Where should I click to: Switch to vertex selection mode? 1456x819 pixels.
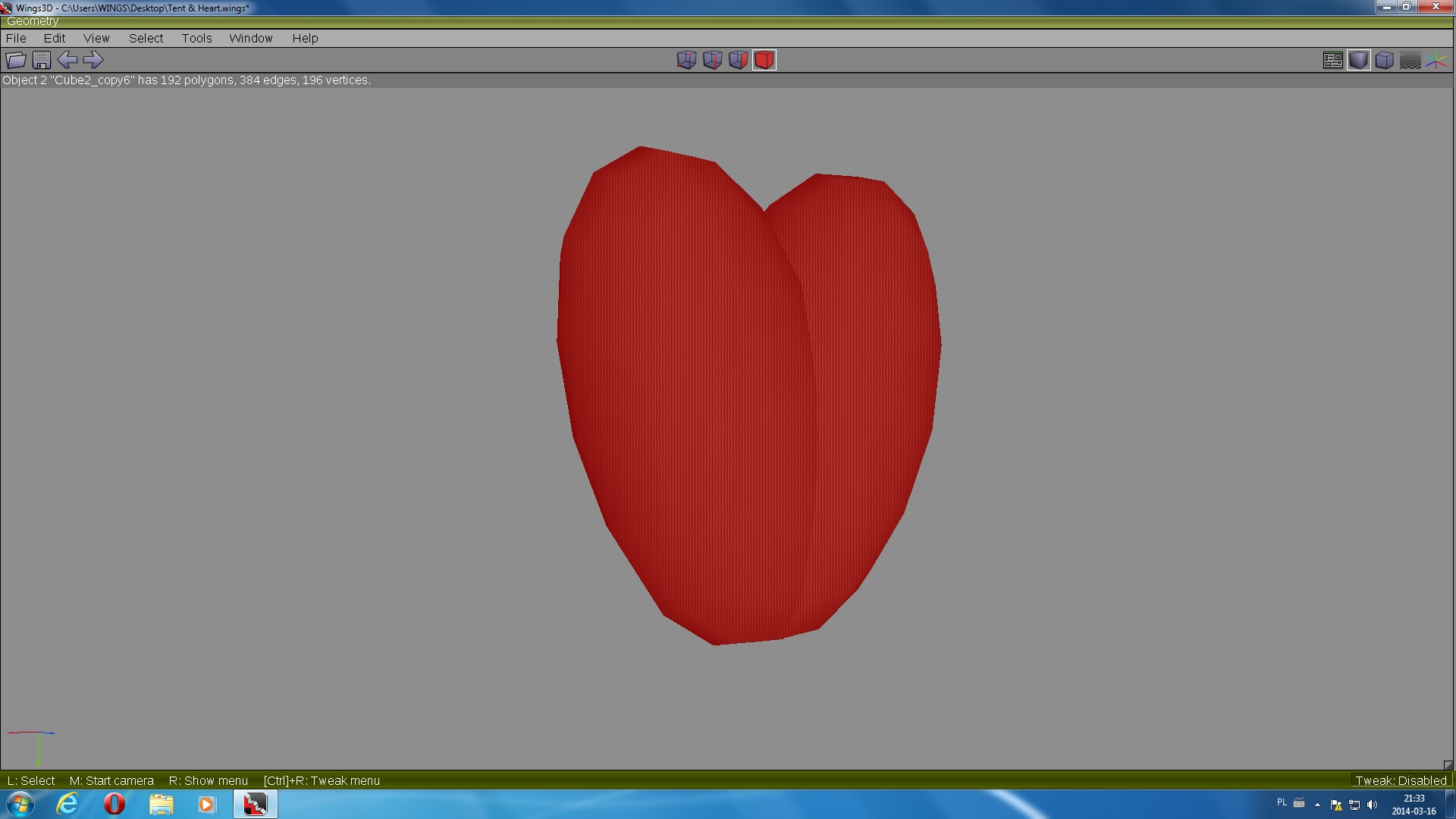point(686,60)
